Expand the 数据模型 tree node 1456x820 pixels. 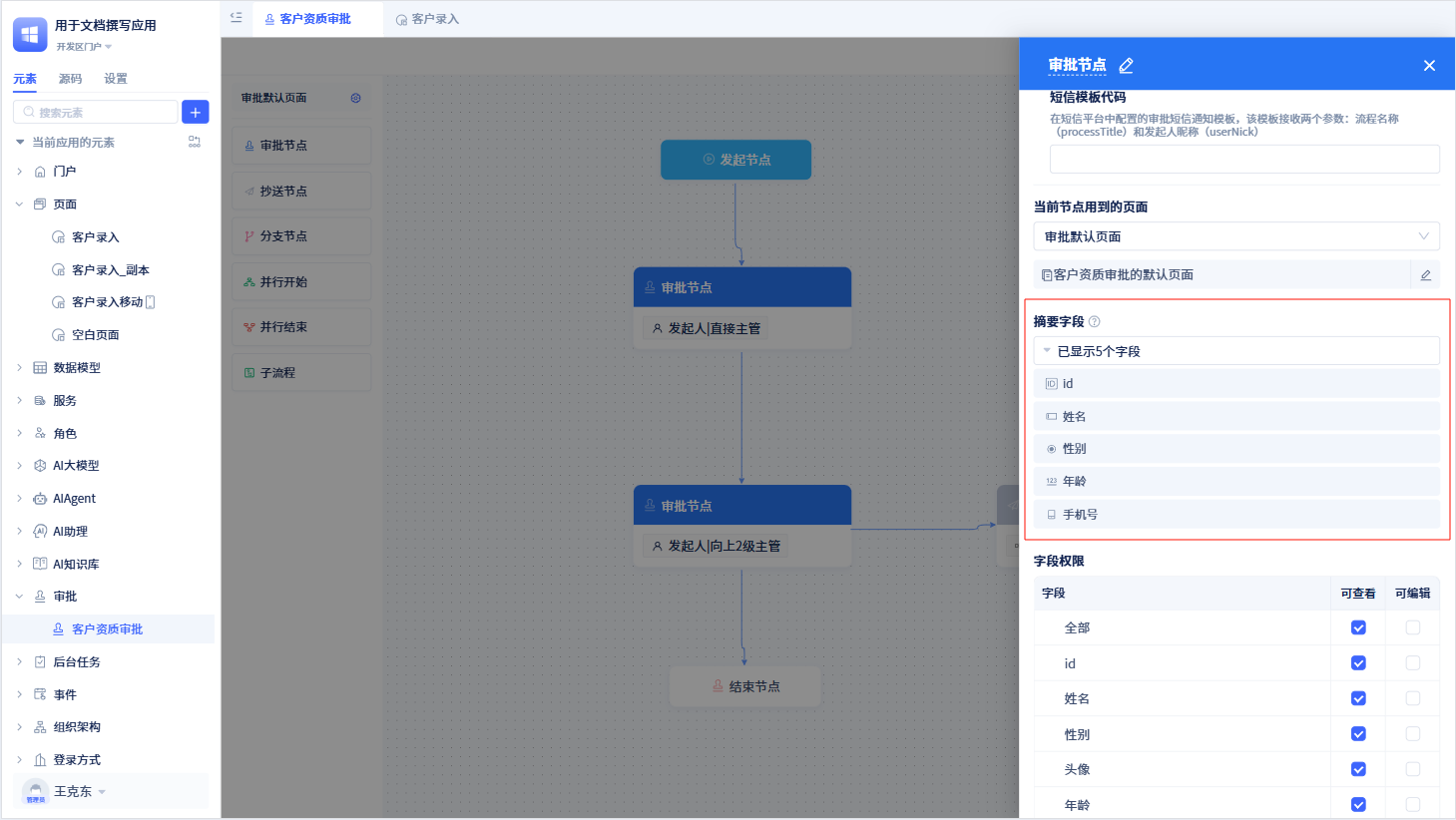pyautogui.click(x=19, y=368)
